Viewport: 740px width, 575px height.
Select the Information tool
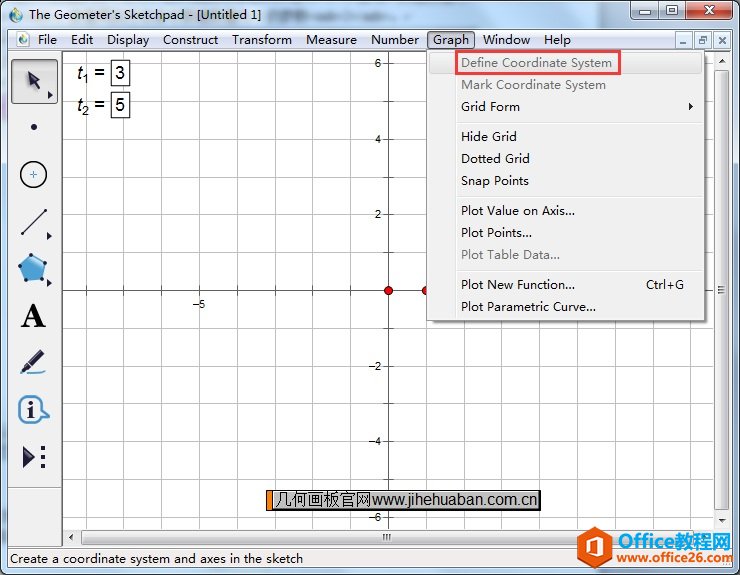[33, 409]
